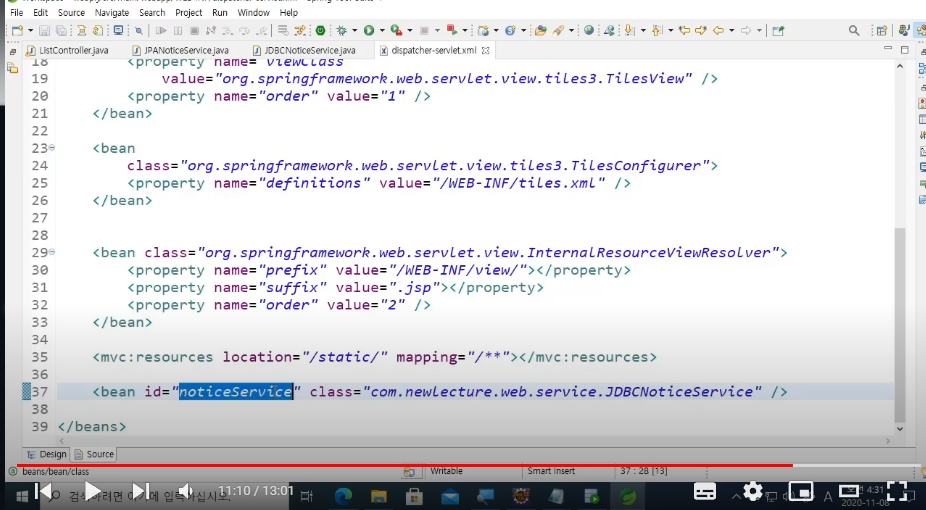Click the green Boot Dashboard power icon
The width and height of the screenshot is (926, 510).
pos(320,30)
